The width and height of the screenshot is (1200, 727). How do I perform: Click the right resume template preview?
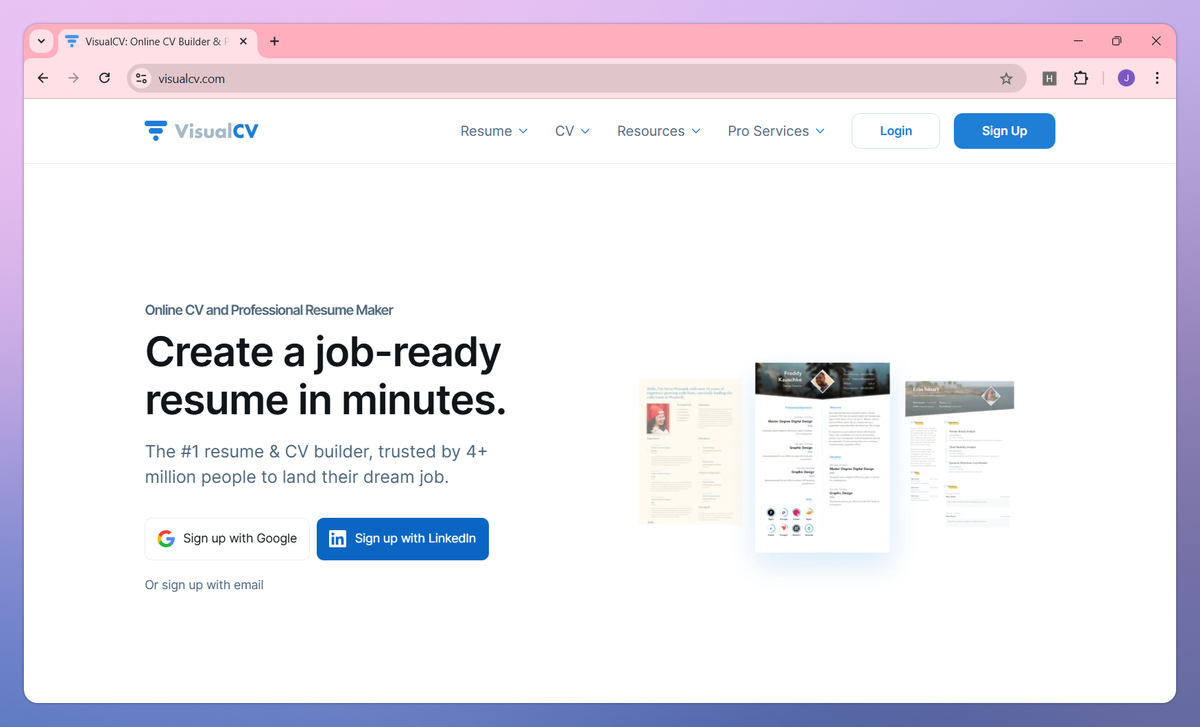coord(959,454)
